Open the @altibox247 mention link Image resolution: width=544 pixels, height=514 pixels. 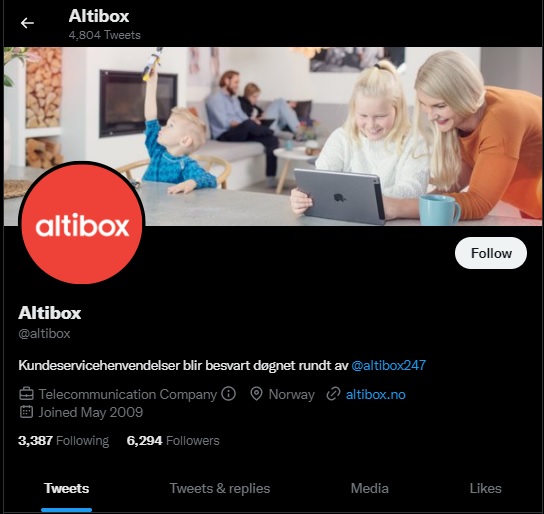[388, 365]
